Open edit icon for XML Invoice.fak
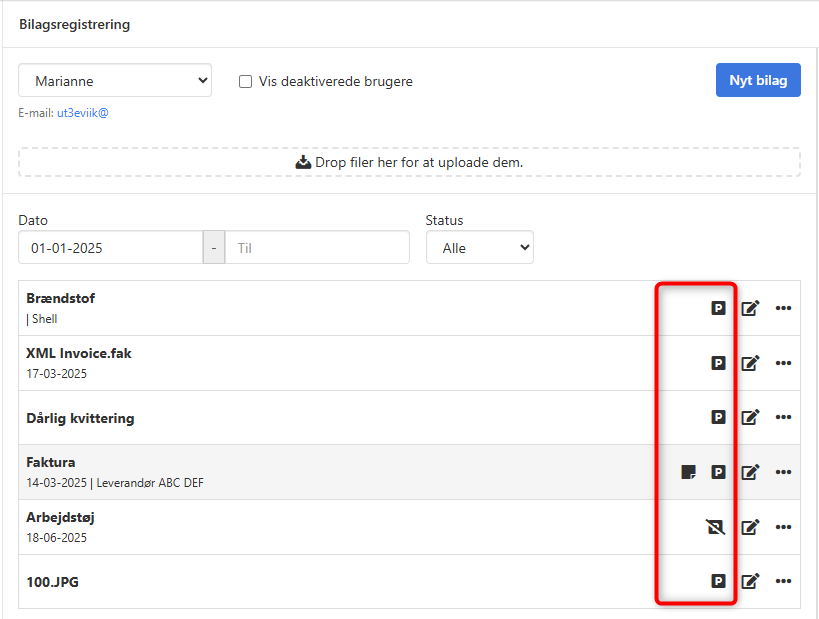 click(750, 363)
